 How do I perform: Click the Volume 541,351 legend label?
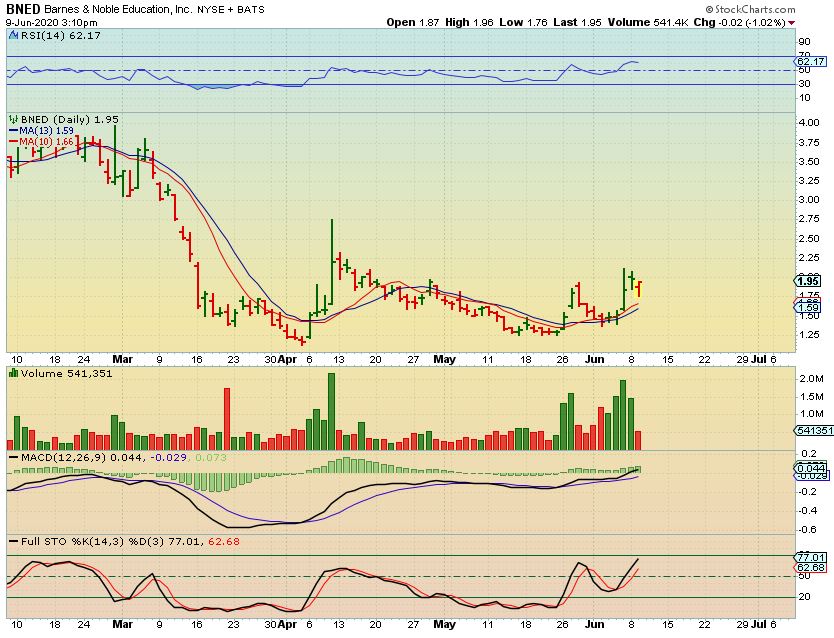tap(66, 374)
